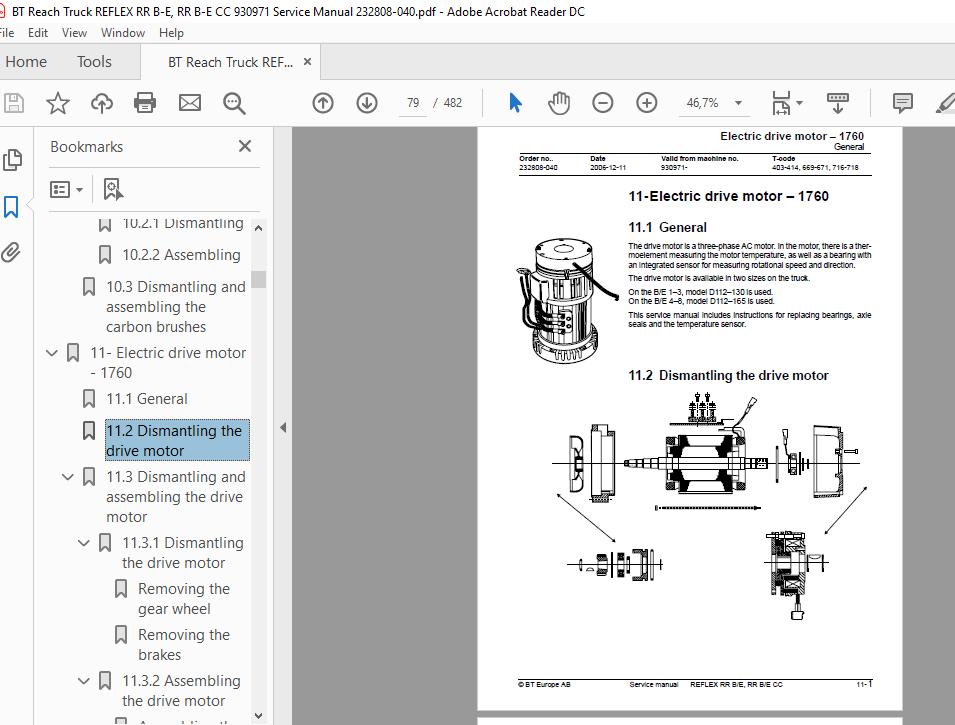Collapse the 11.3.2 Assembling bookmark
This screenshot has width=955, height=725.
(83, 681)
